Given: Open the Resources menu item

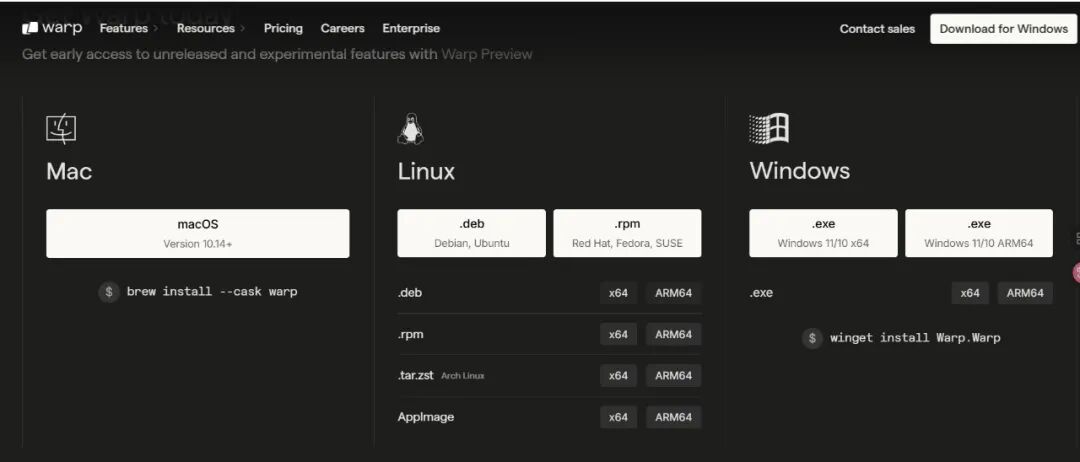Looking at the screenshot, I should click(205, 28).
